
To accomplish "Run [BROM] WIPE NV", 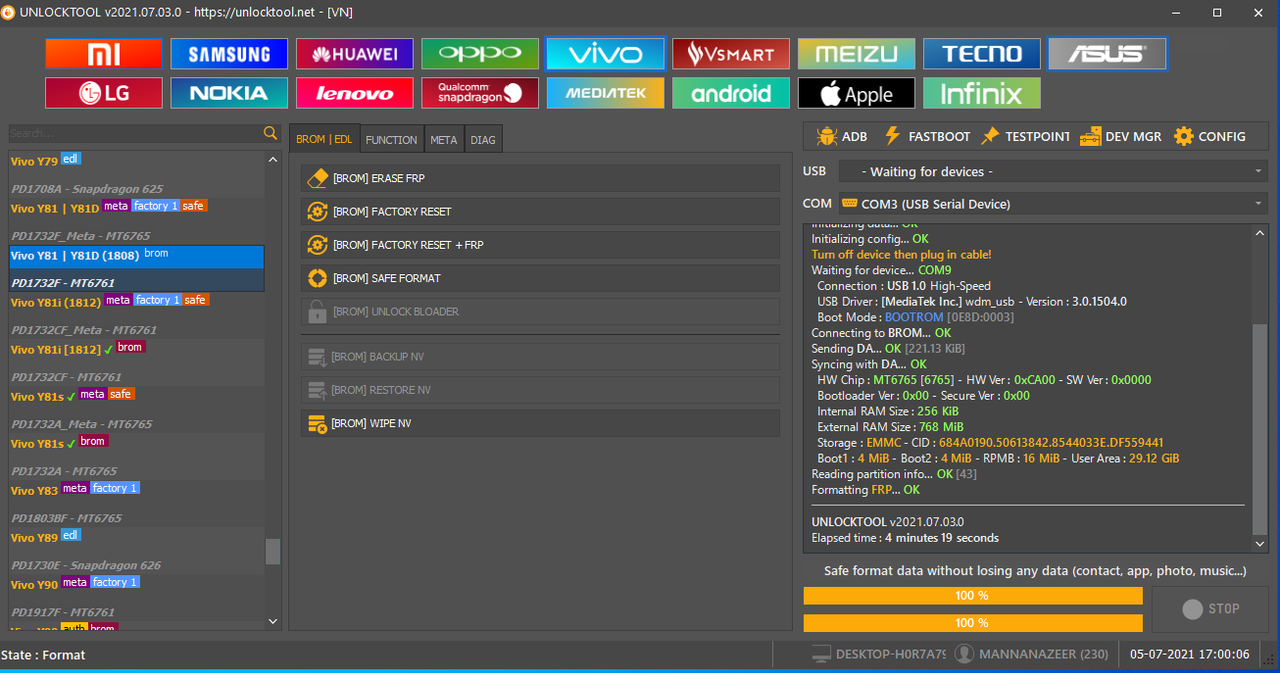I will click(540, 423).
